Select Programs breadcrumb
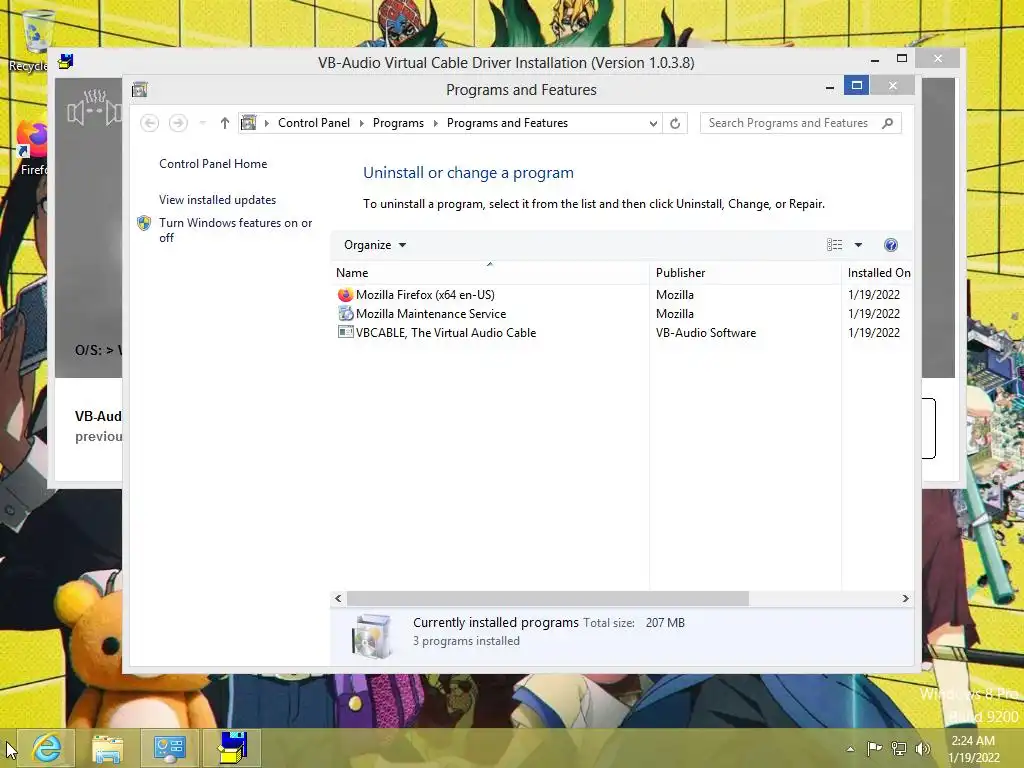The height and width of the screenshot is (768, 1024). point(398,123)
